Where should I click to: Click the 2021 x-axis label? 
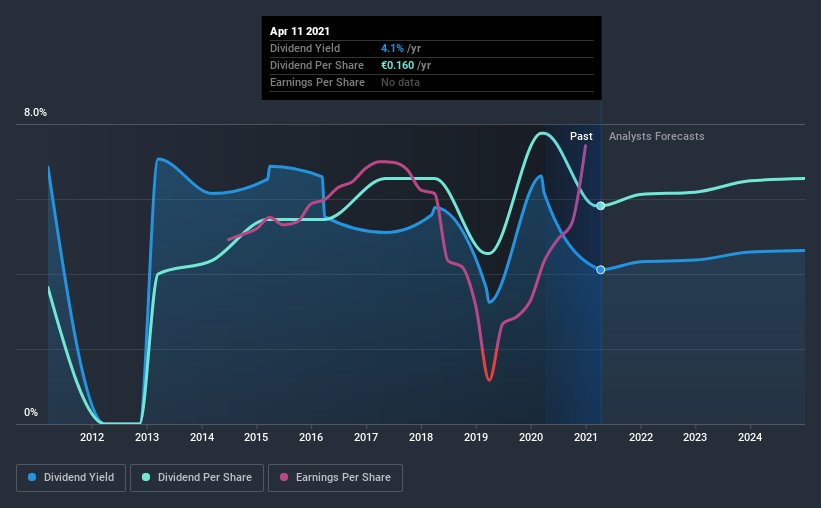tap(585, 437)
